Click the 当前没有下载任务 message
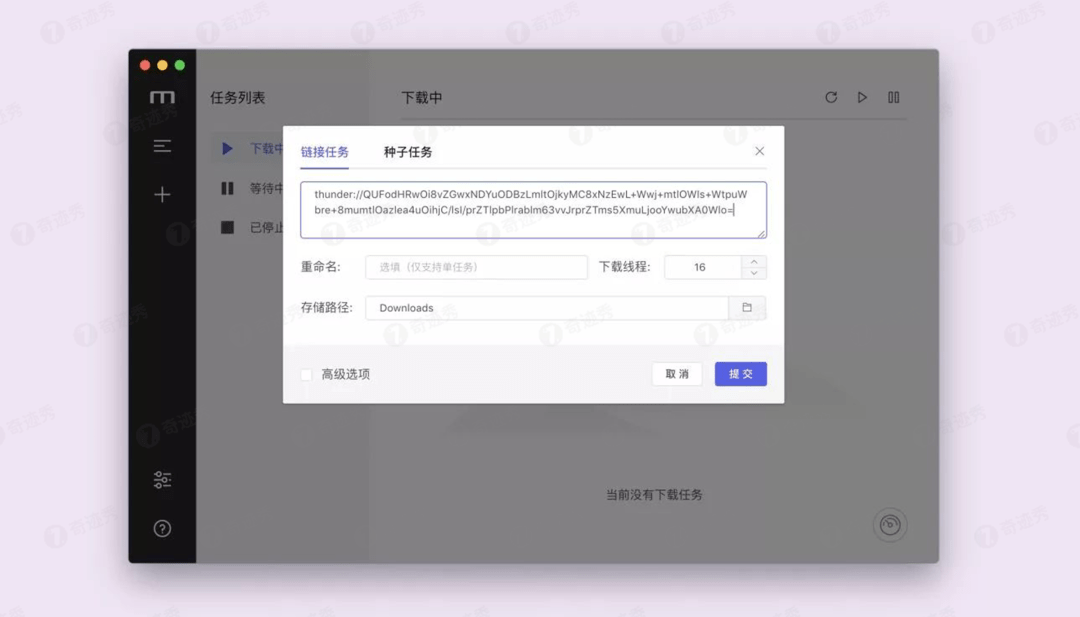The height and width of the screenshot is (617, 1080). pyautogui.click(x=654, y=494)
